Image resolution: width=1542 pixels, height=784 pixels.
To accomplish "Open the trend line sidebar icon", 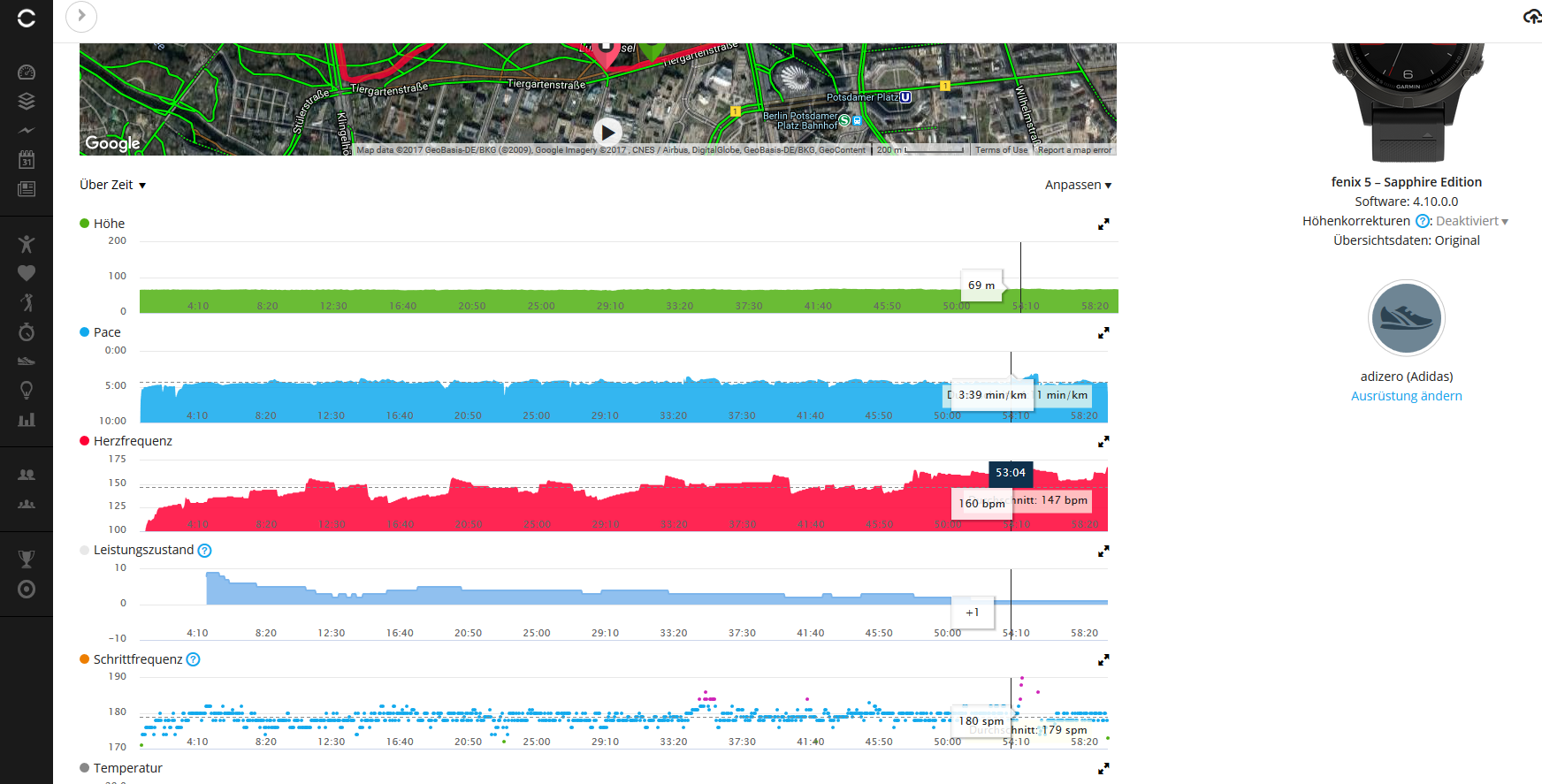I will point(27,130).
